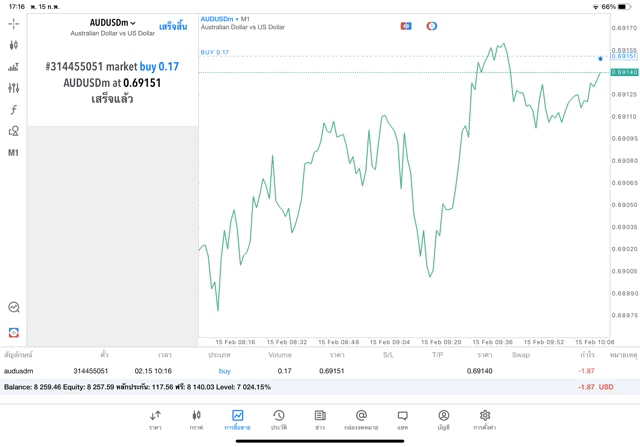Tap the blue เสร็จสิ้น done button
Image resolution: width=640 pixels, height=447 pixels.
click(x=172, y=24)
